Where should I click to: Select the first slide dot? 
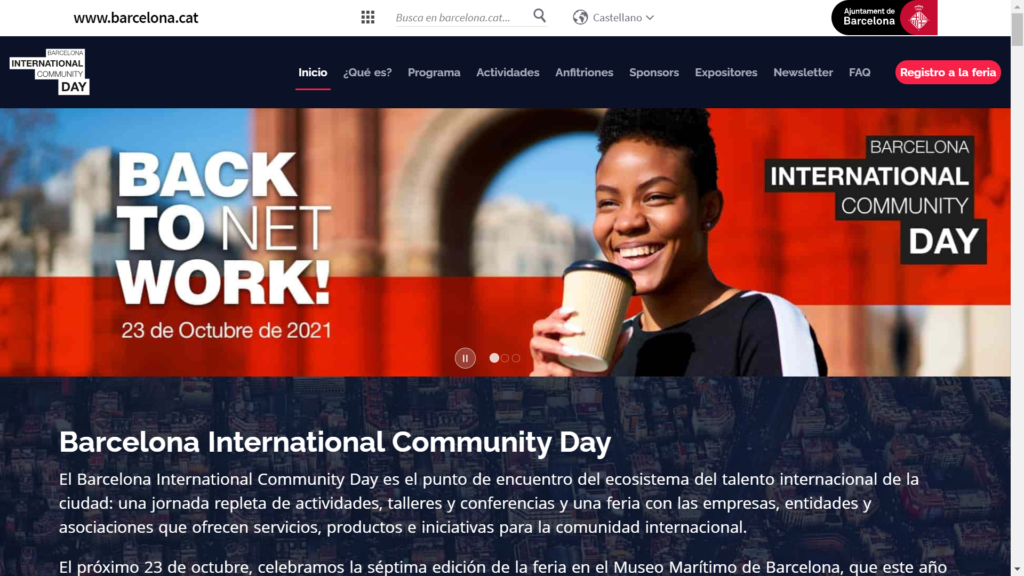[x=494, y=358]
